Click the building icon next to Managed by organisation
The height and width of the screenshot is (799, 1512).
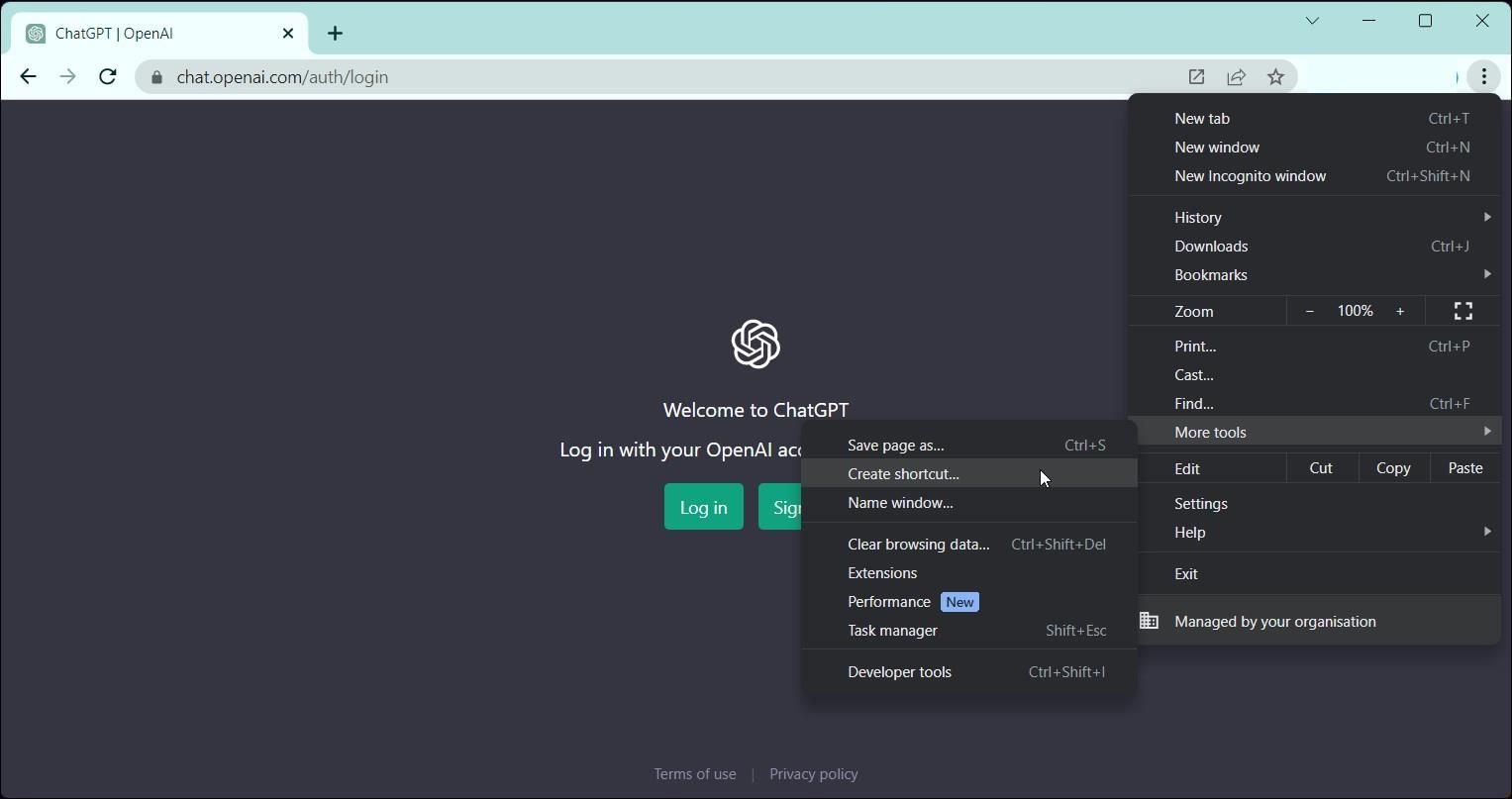1149,621
